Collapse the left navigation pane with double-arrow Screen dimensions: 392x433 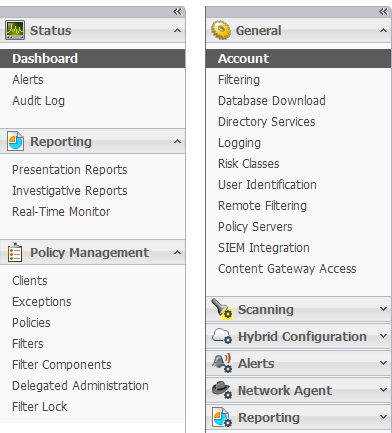point(177,12)
